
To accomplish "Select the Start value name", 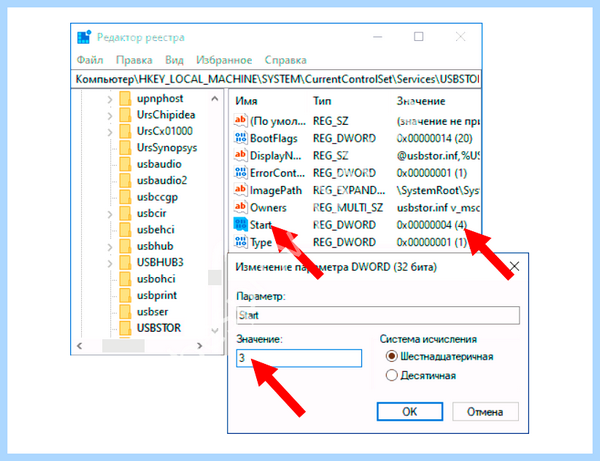I will (261, 225).
